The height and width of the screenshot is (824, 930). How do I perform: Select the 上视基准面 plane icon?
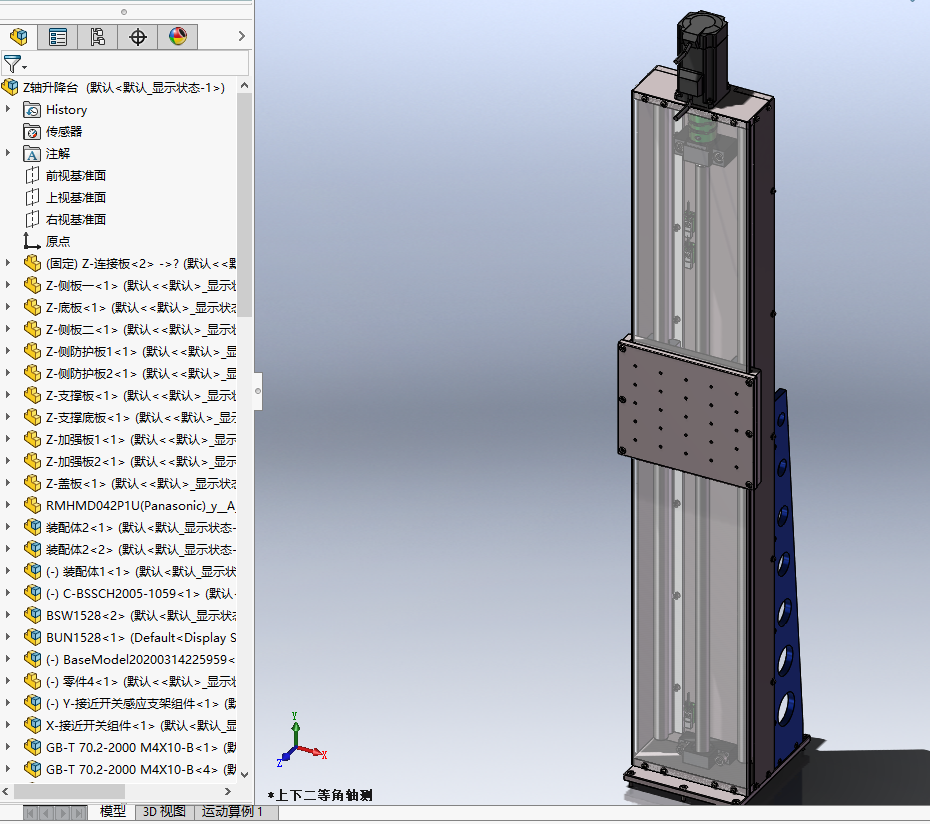pos(31,198)
